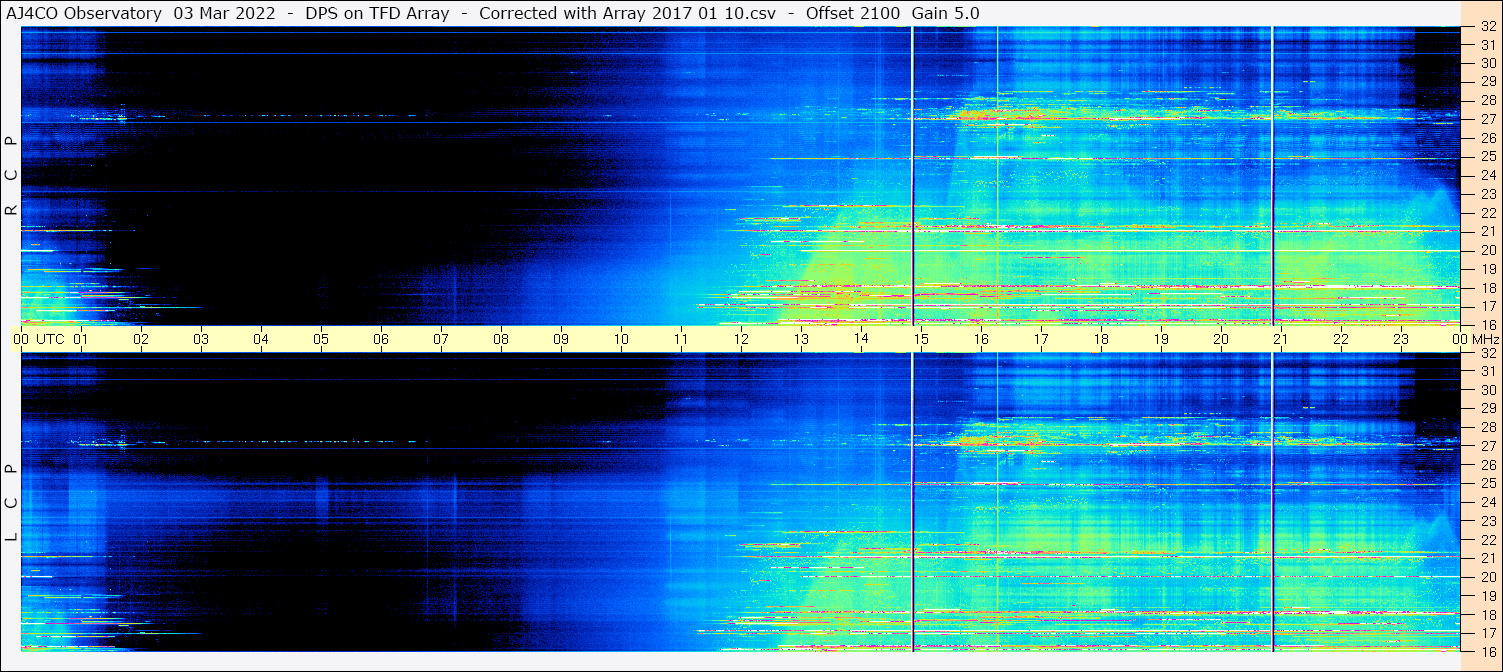Click the "MHz" label on time axis
1503x672 pixels.
(1485, 340)
